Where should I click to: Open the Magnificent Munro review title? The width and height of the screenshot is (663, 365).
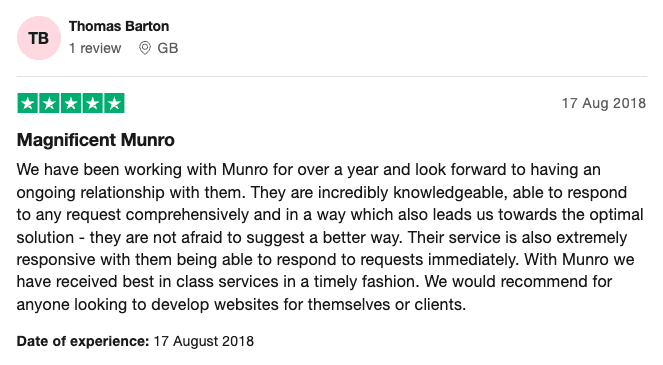96,140
